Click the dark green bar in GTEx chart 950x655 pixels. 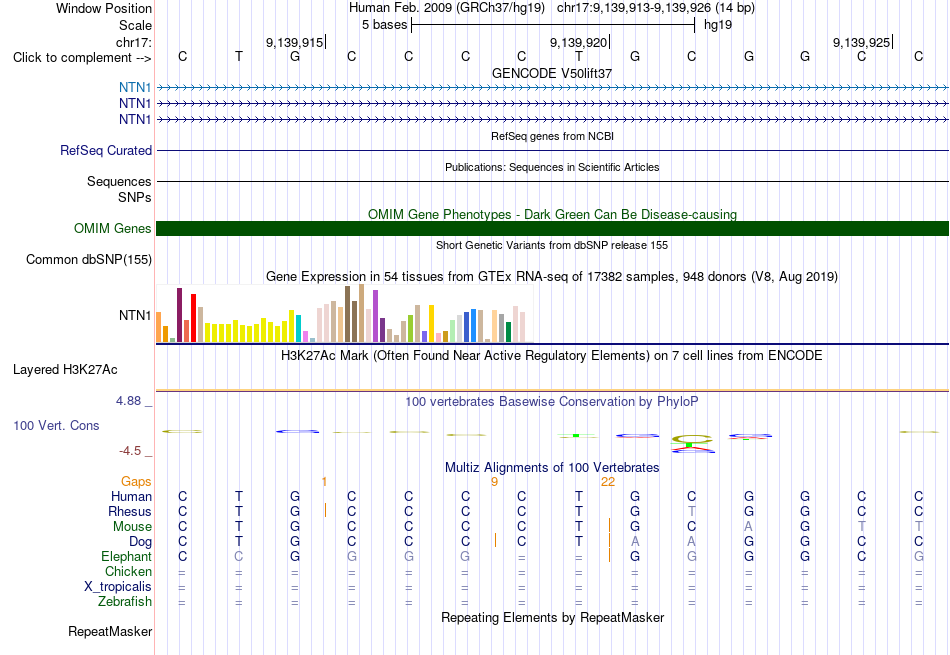tap(508, 332)
